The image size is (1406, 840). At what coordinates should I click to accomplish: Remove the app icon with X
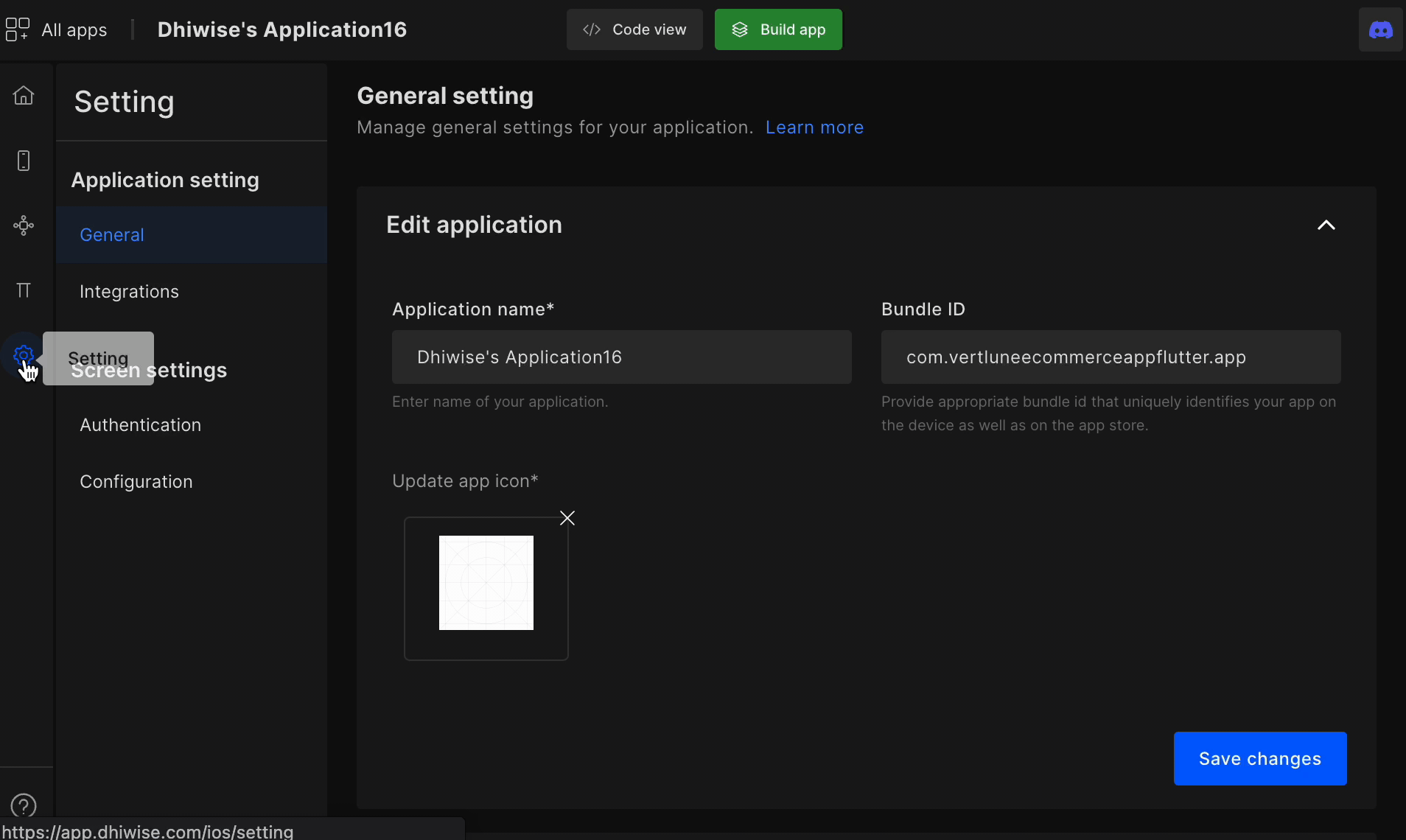tap(567, 518)
